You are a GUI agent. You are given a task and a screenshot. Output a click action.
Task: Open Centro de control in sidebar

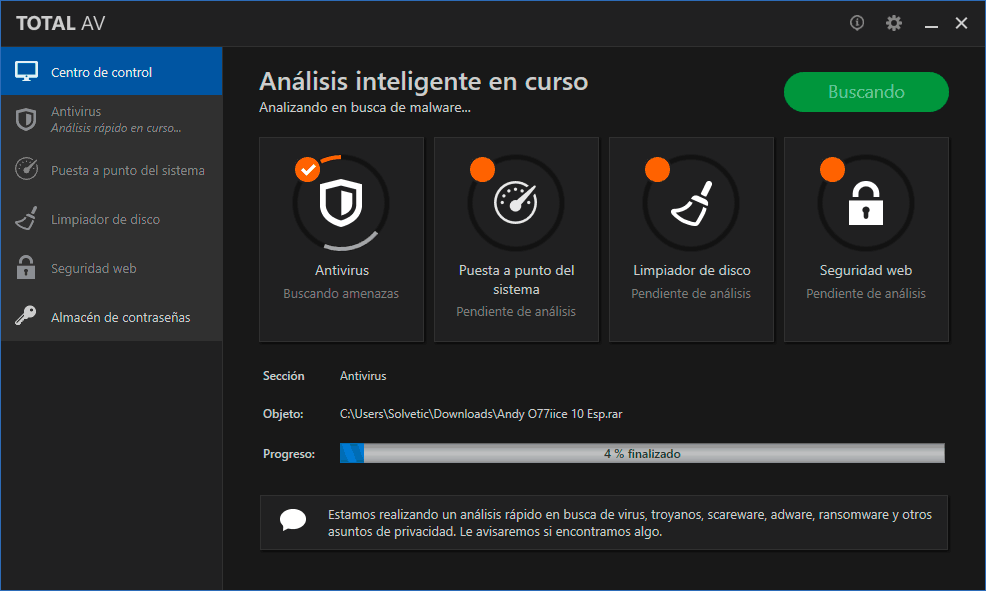tap(111, 72)
